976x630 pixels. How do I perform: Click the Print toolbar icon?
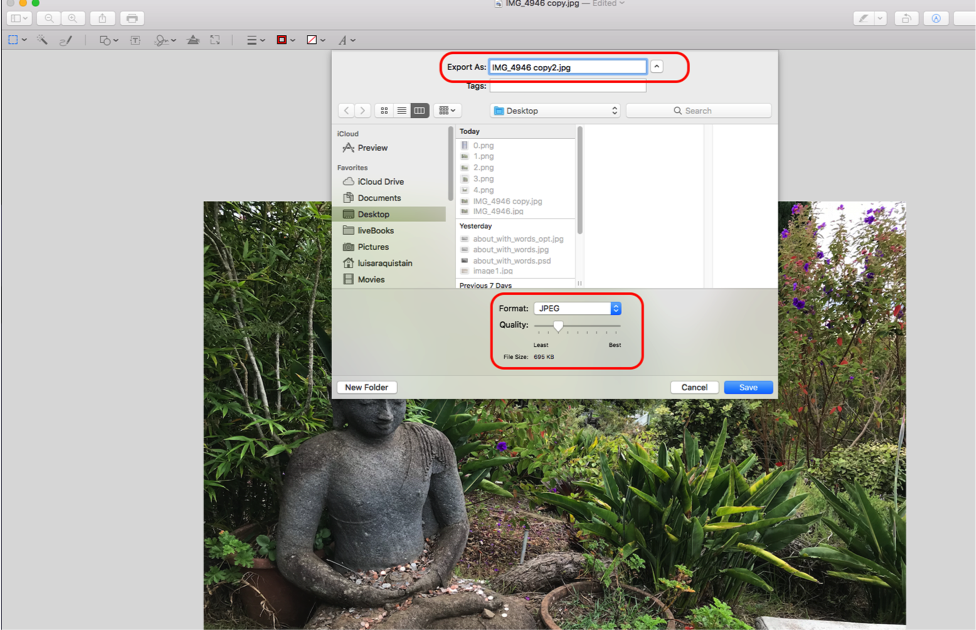click(x=132, y=19)
